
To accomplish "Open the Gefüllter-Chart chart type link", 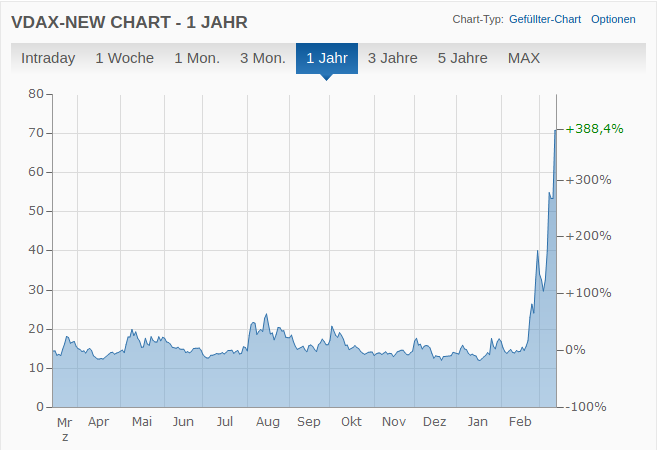I will coord(545,19).
